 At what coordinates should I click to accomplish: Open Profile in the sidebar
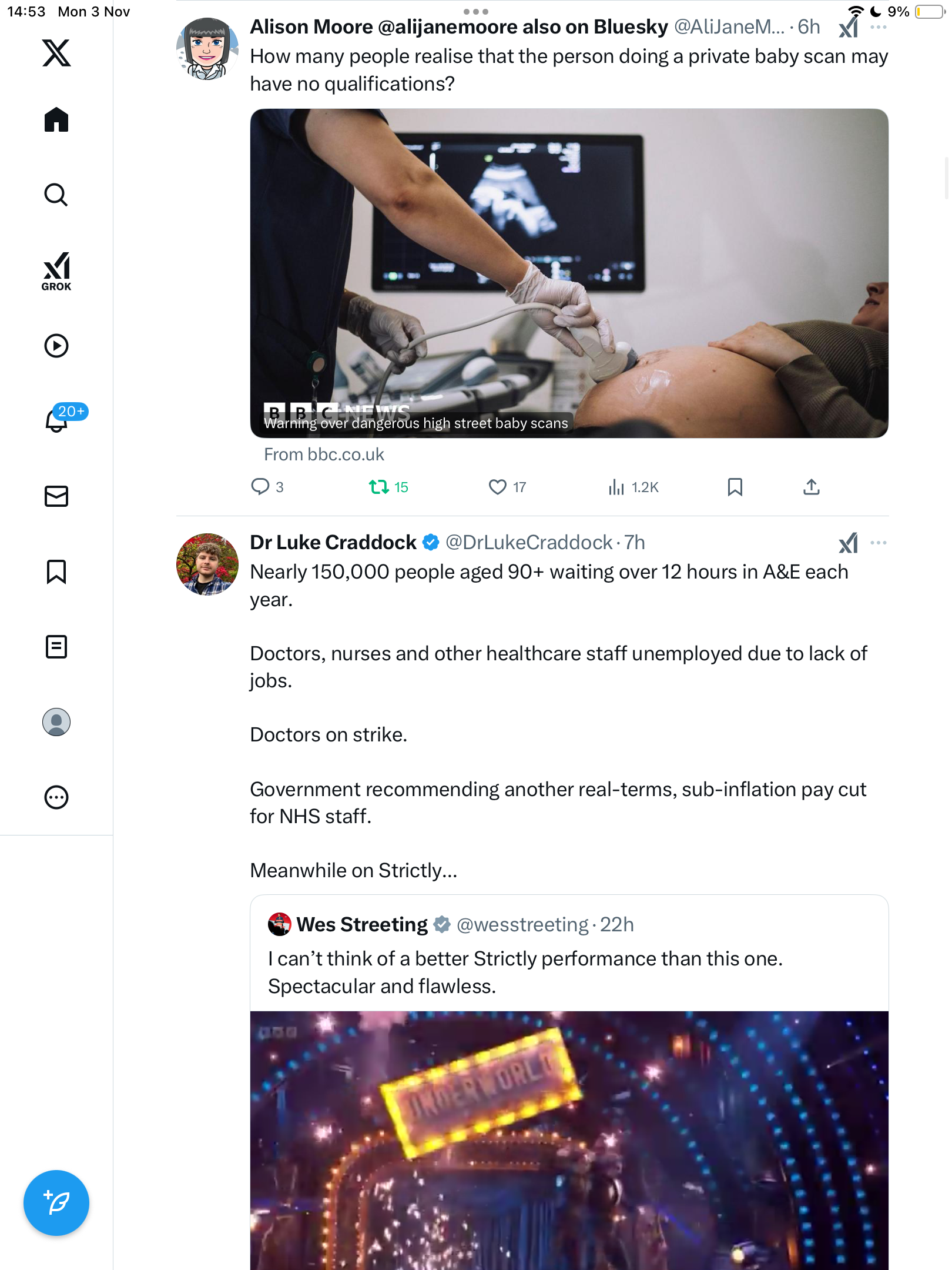[56, 722]
